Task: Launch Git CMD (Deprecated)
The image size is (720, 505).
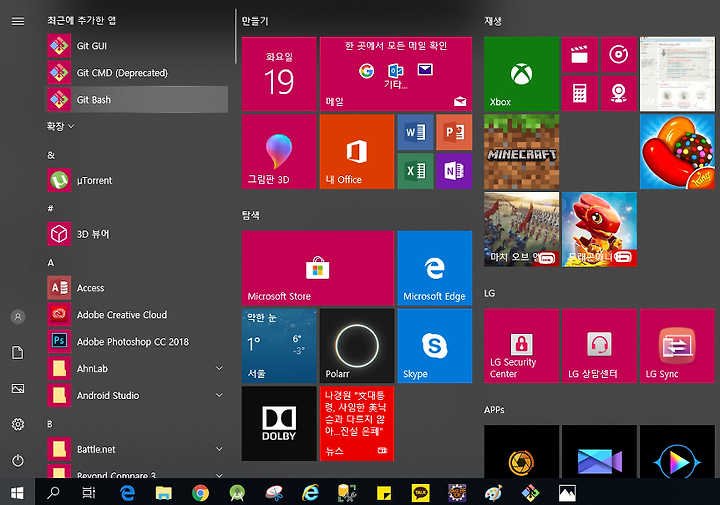Action: click(137, 73)
